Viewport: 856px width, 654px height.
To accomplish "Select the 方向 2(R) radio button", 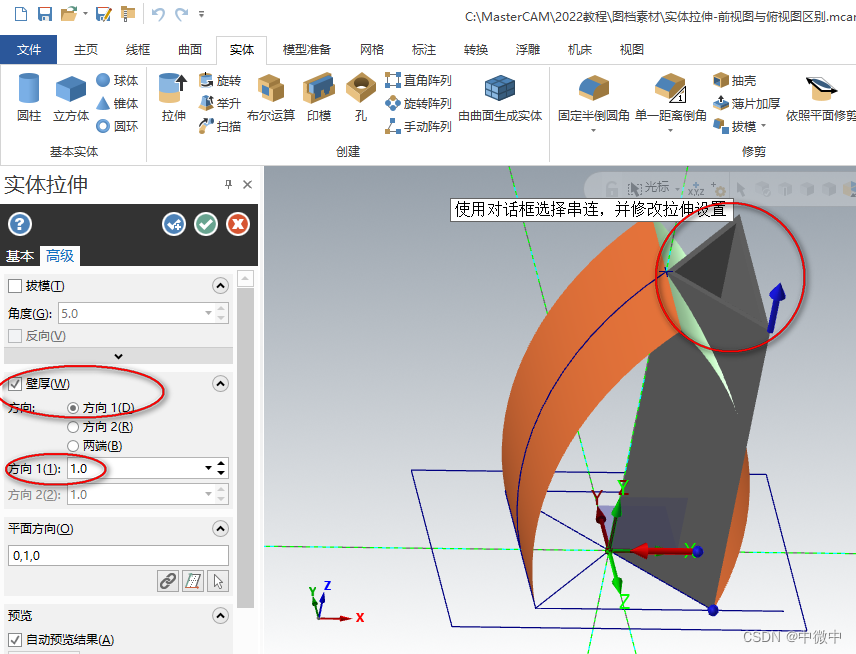I will [73, 427].
